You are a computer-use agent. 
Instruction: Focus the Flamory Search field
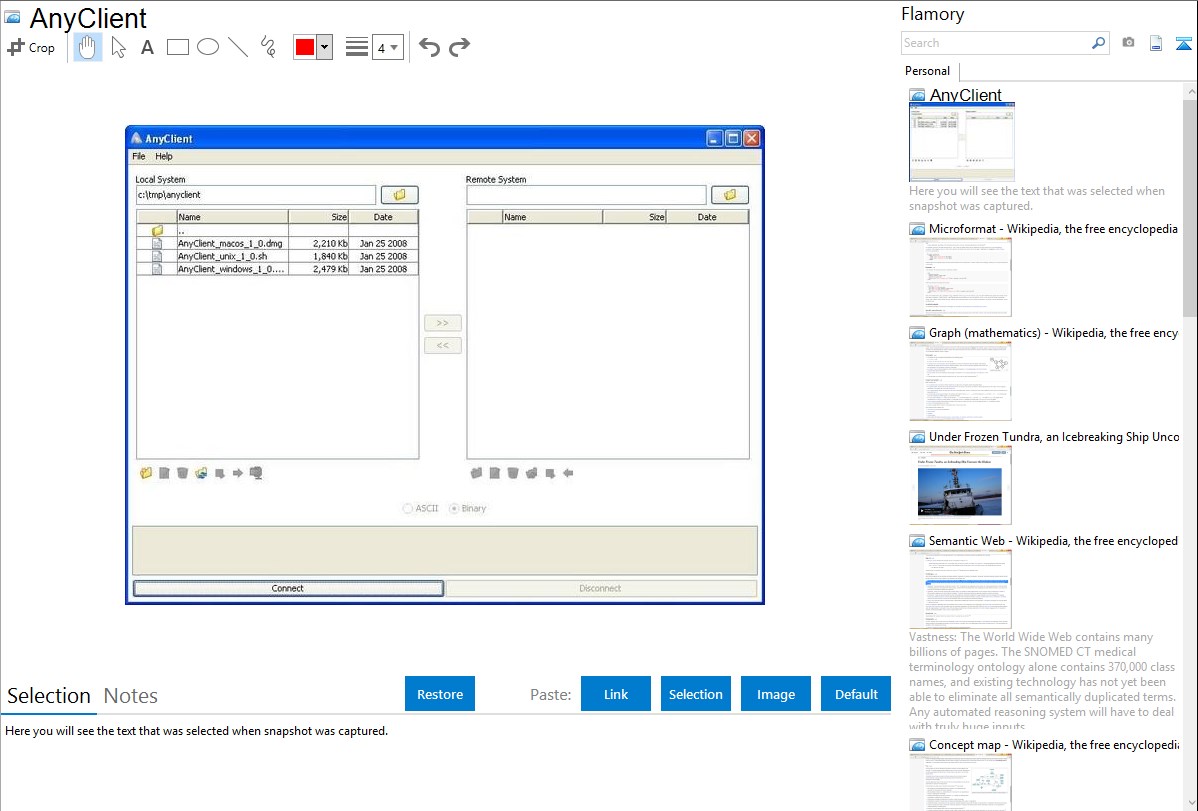point(996,43)
